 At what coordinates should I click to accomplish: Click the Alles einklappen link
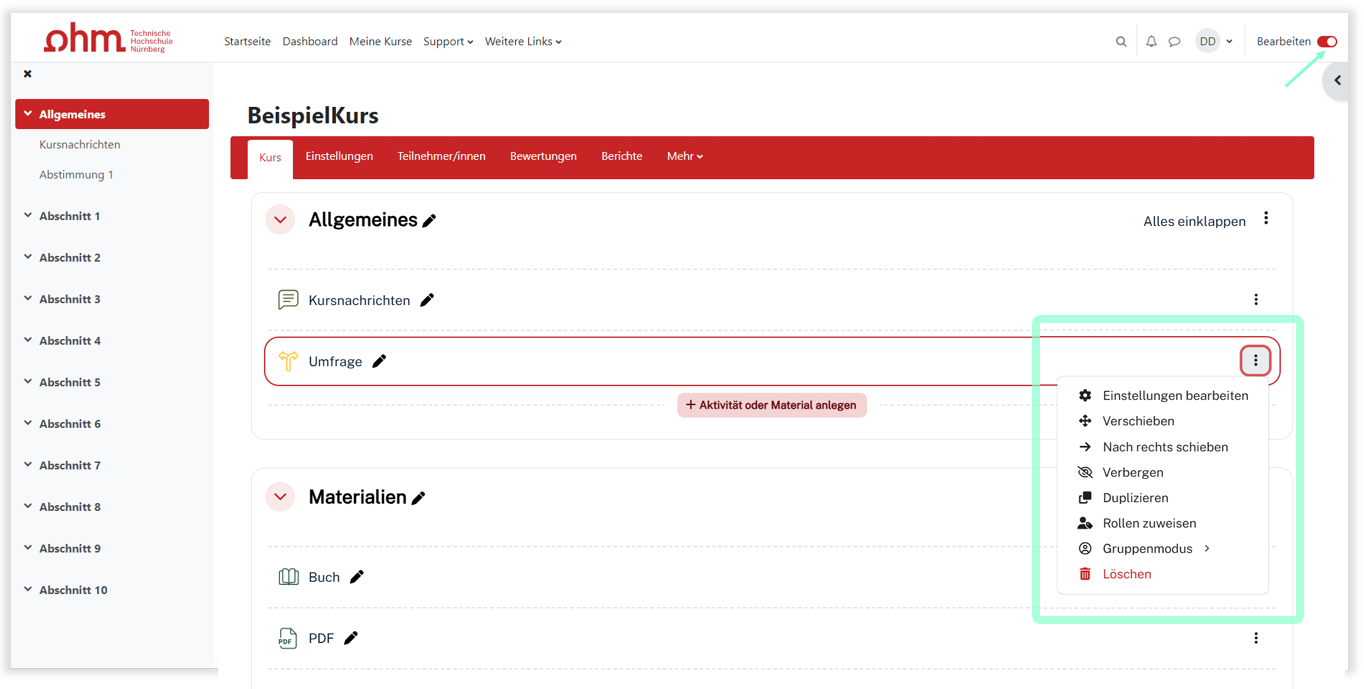(1194, 222)
